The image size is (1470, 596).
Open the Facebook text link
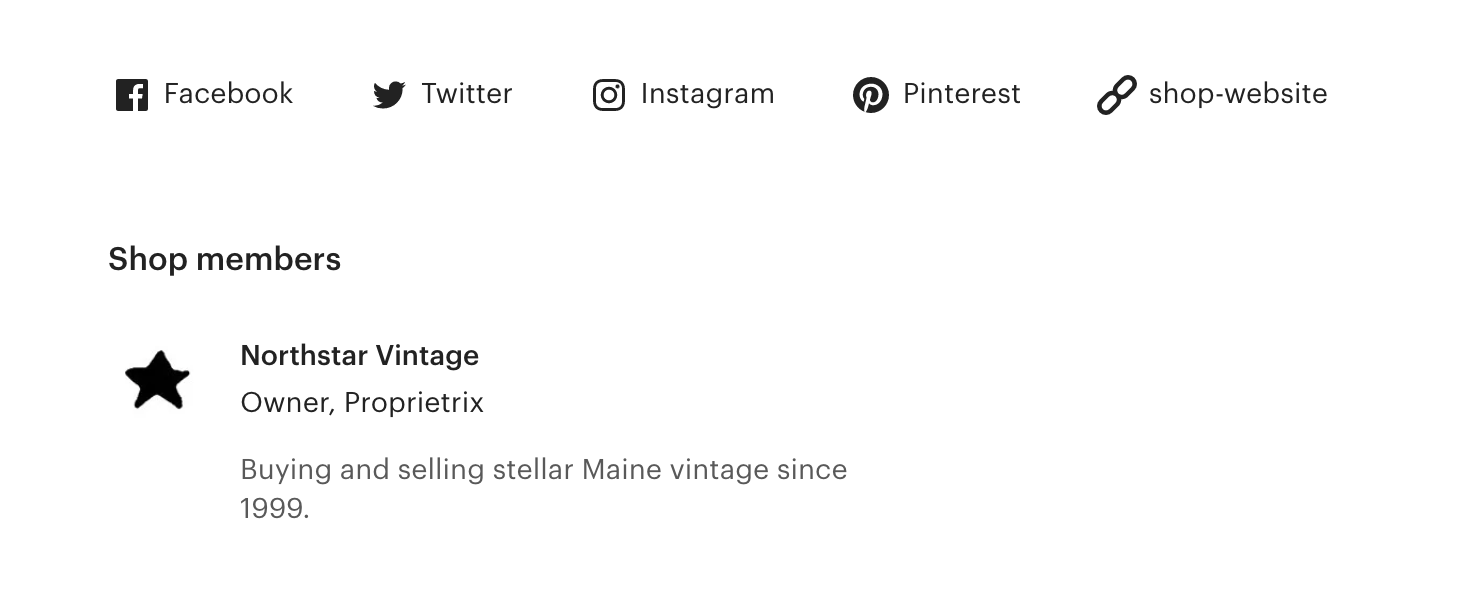coord(228,94)
